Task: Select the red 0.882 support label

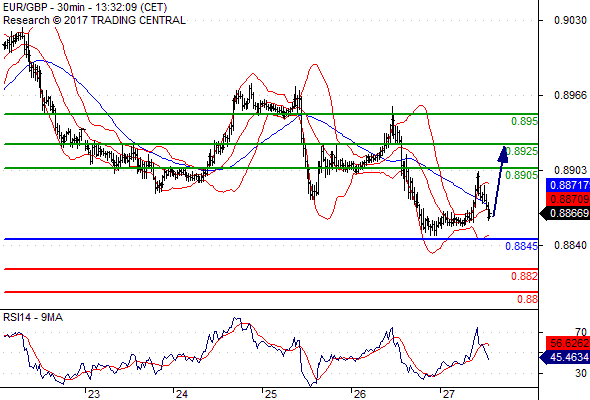Action: pyautogui.click(x=524, y=276)
